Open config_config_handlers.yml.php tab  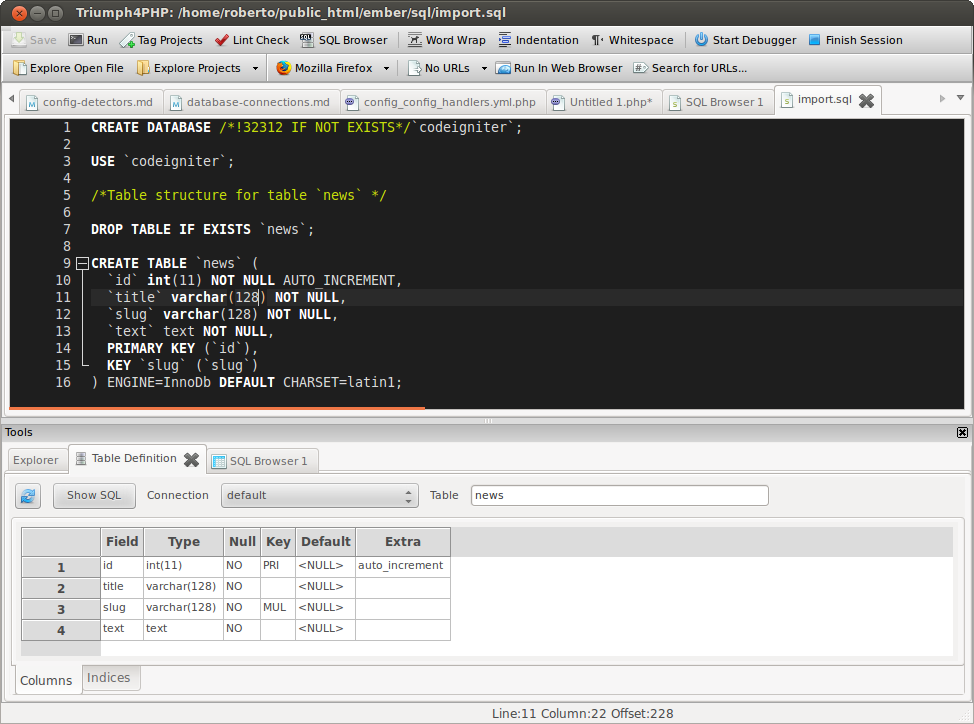(x=442, y=102)
